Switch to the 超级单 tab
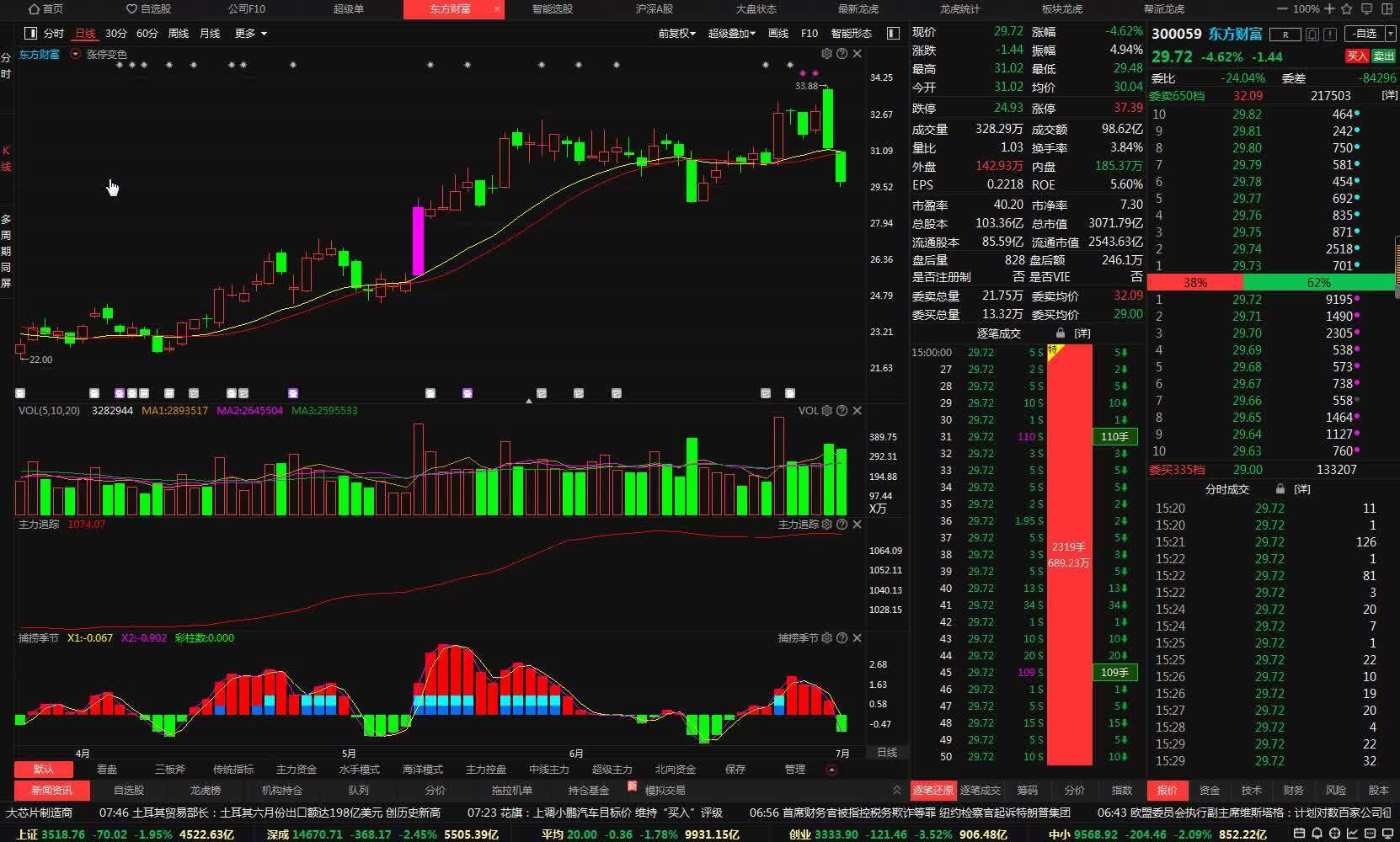This screenshot has width=1400, height=842. (x=349, y=9)
